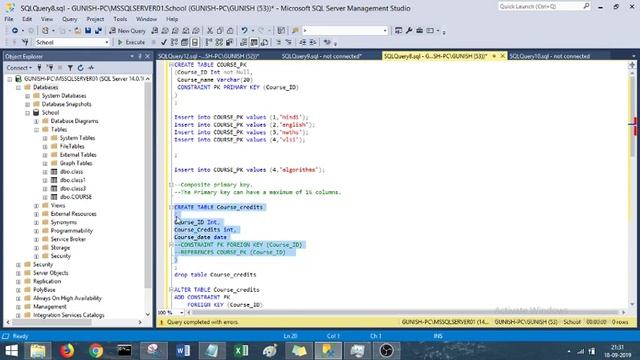This screenshot has height=360, width=640.
Task: Click the Refresh icon in Object Explorer
Action: point(80,68)
